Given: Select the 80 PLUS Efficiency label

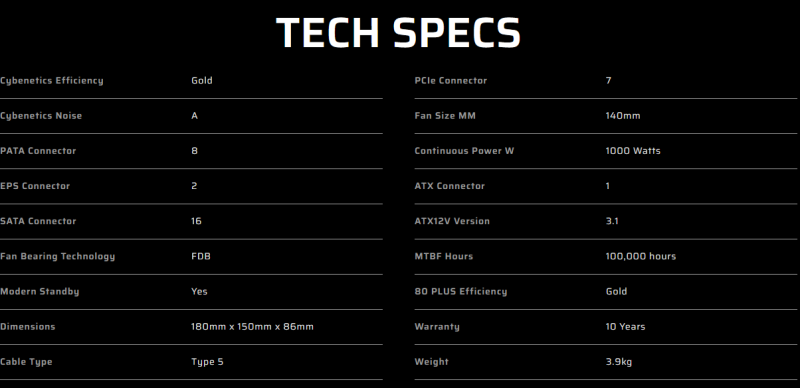Looking at the screenshot, I should pos(461,292).
